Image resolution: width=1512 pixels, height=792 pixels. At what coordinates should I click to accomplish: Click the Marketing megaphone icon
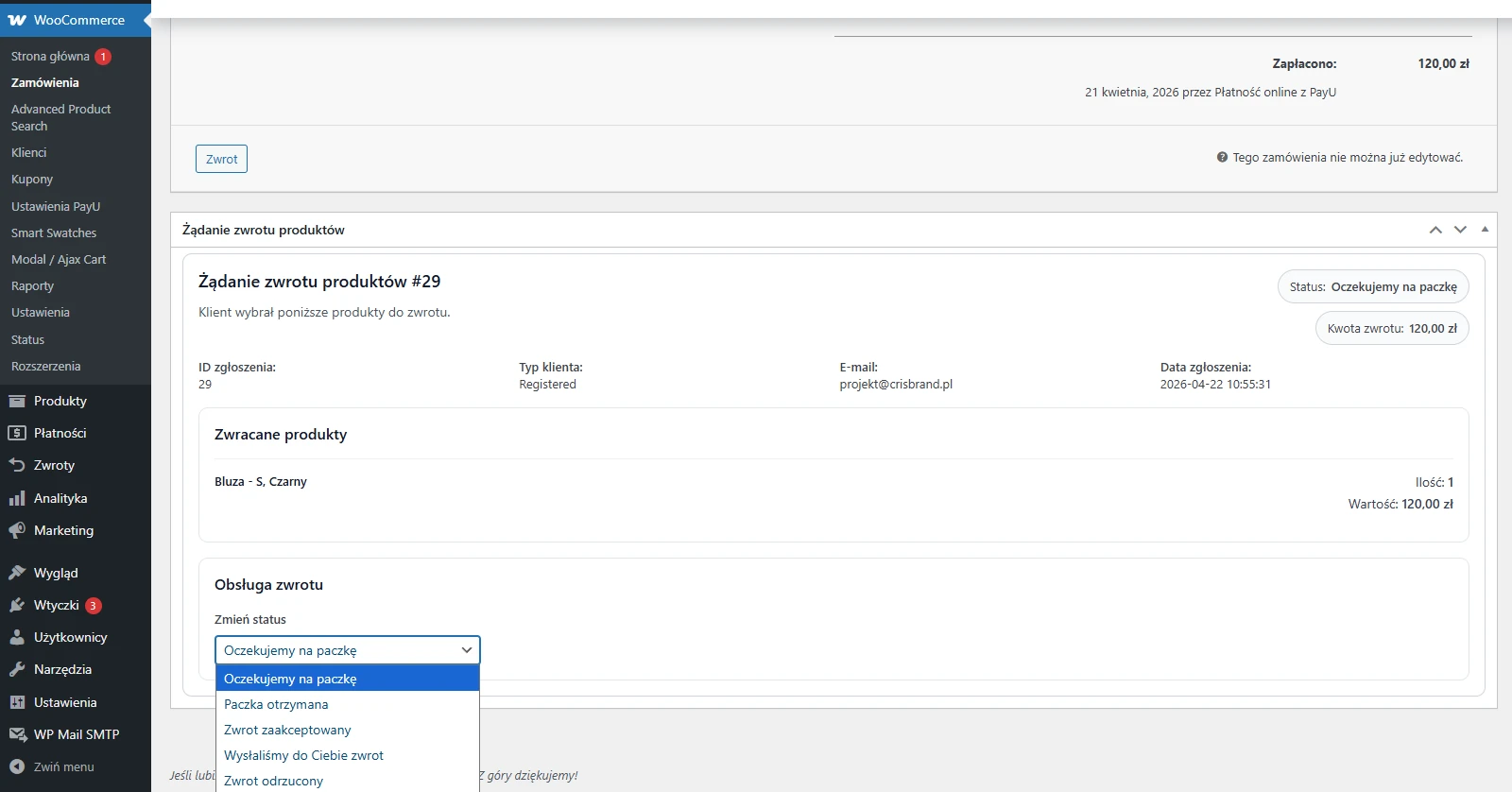17,530
